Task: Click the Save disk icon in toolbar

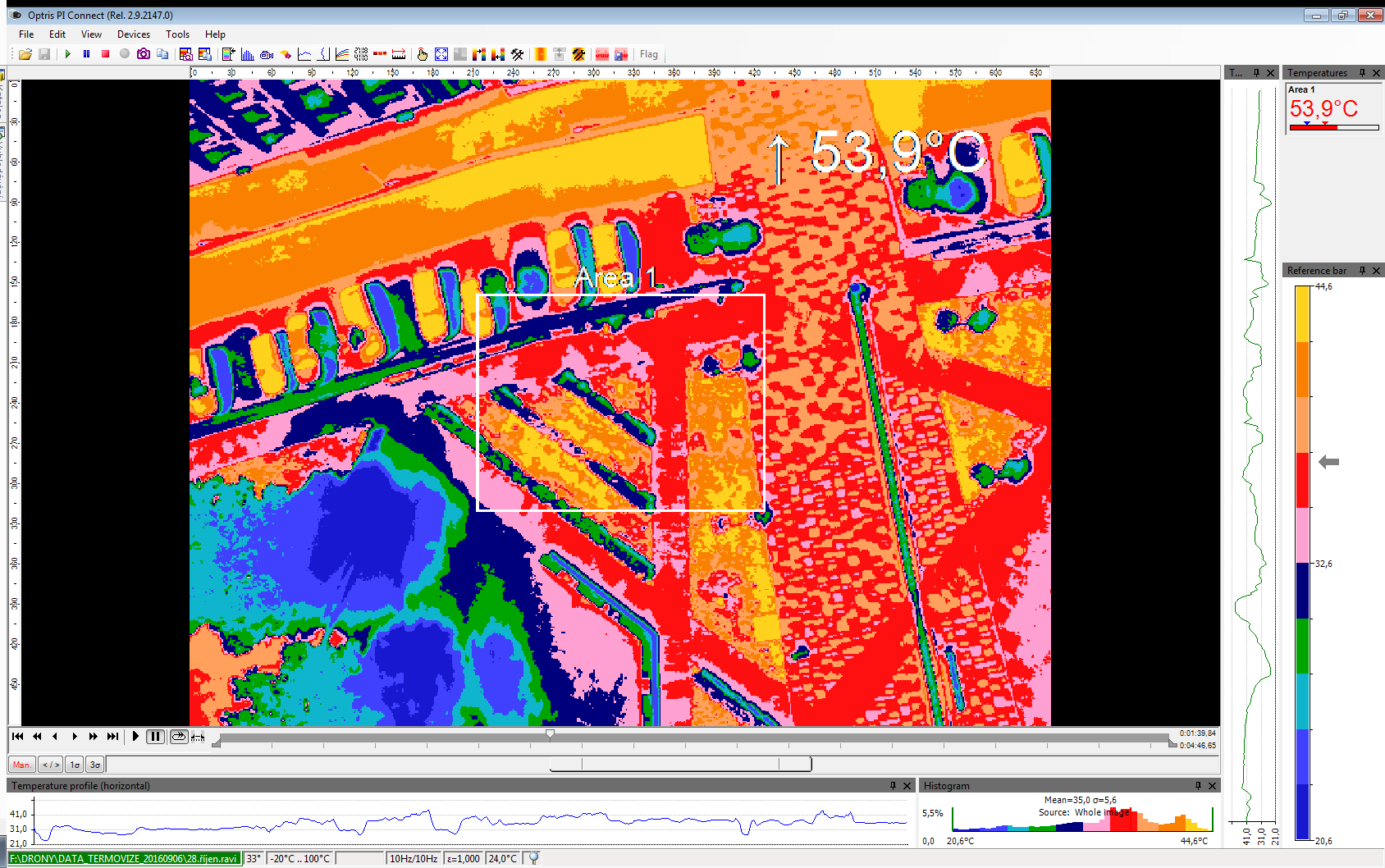Action: 44,54
